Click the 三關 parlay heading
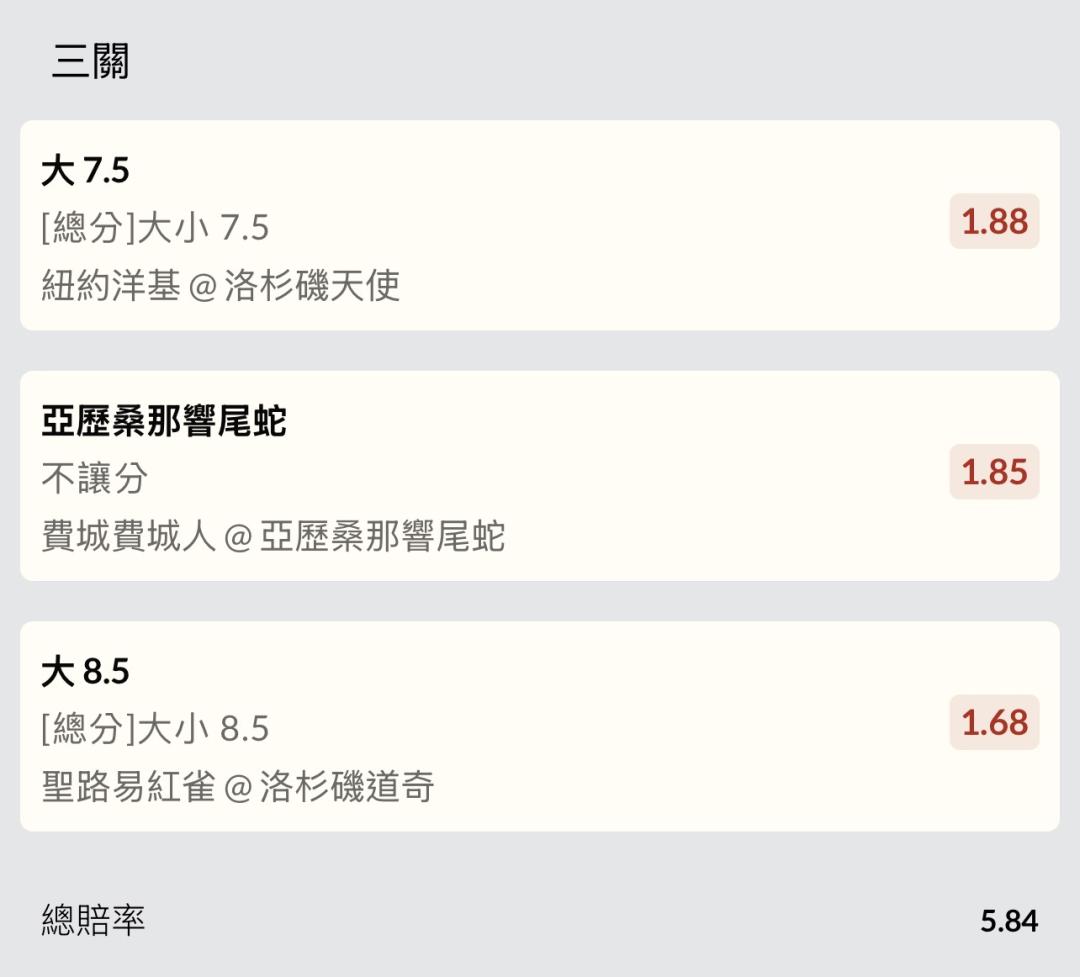1080x977 pixels. click(90, 61)
